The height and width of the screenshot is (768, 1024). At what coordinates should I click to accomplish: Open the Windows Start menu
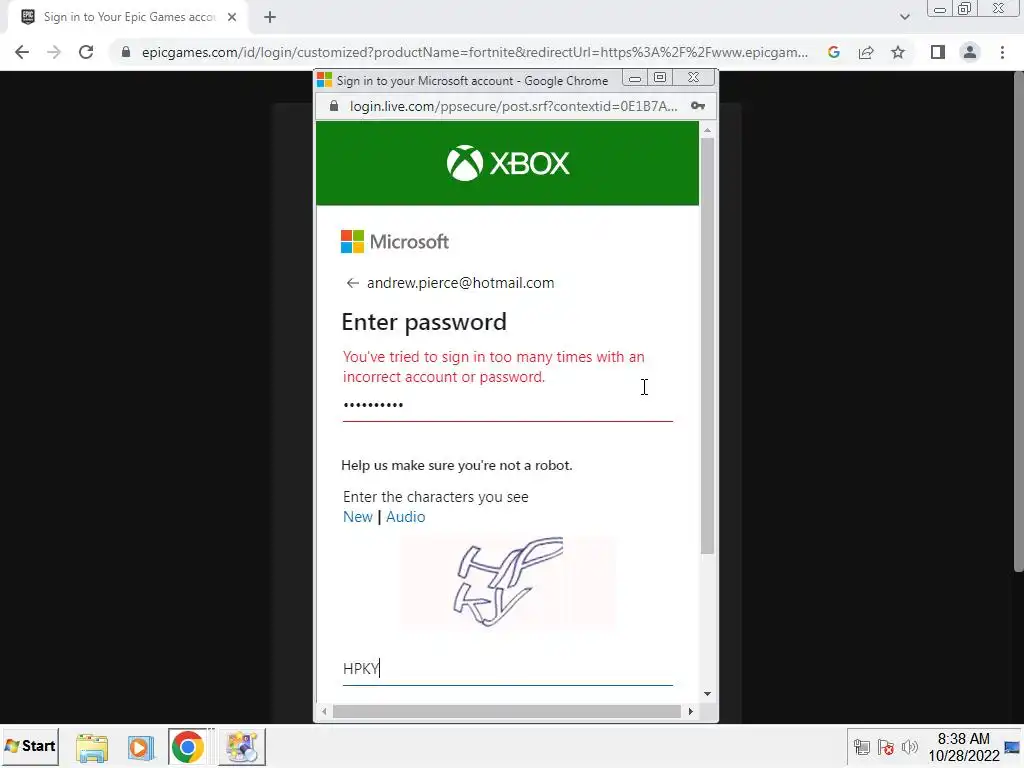(x=31, y=746)
